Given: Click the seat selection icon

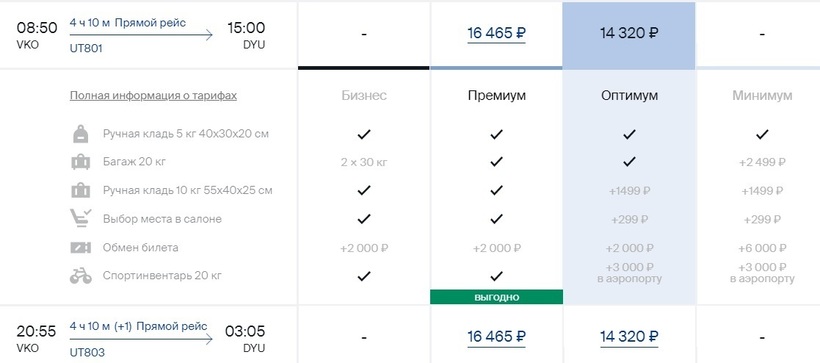Looking at the screenshot, I should pyautogui.click(x=81, y=219).
